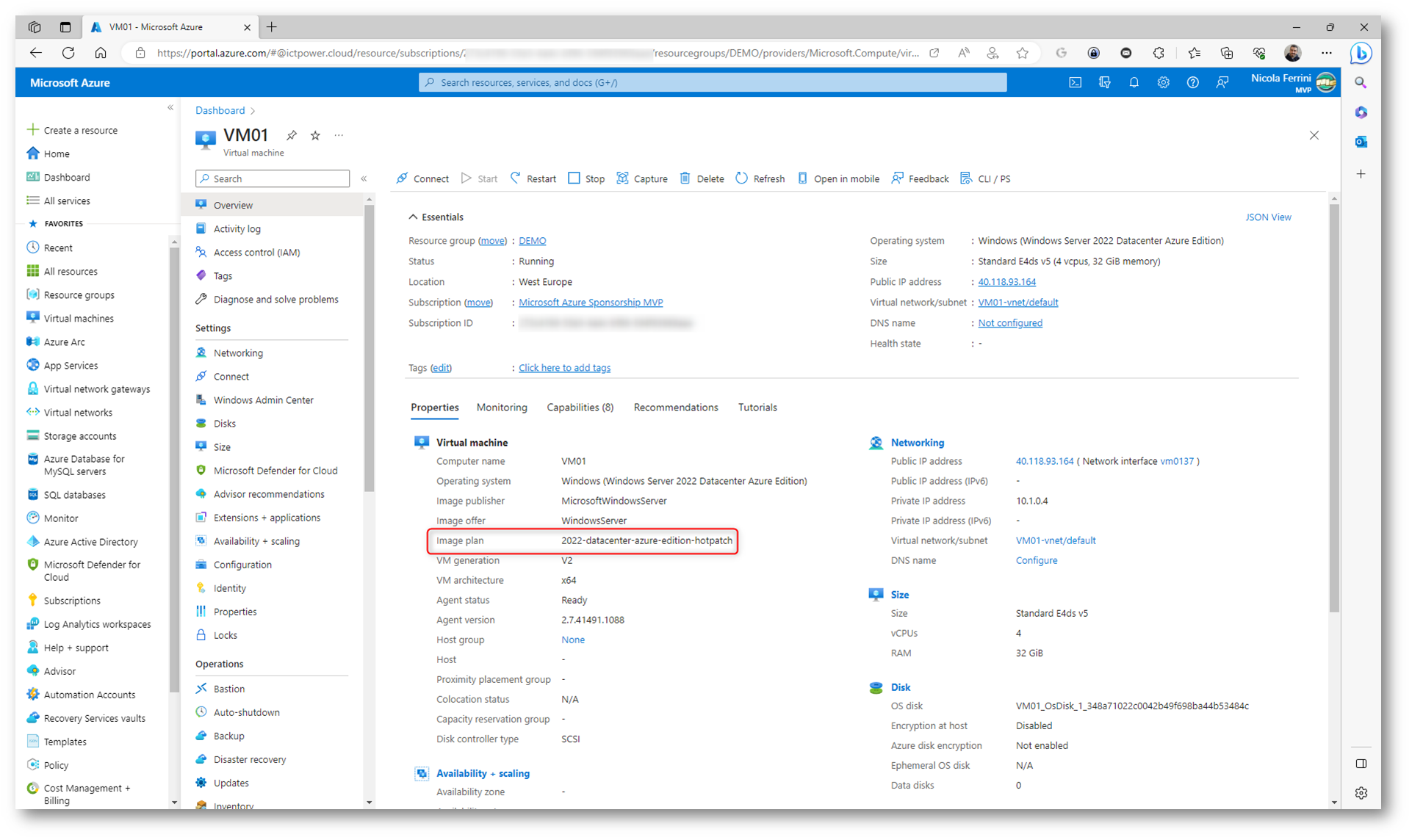
Task: Open the Edge sidebar search icon
Action: click(x=1361, y=83)
